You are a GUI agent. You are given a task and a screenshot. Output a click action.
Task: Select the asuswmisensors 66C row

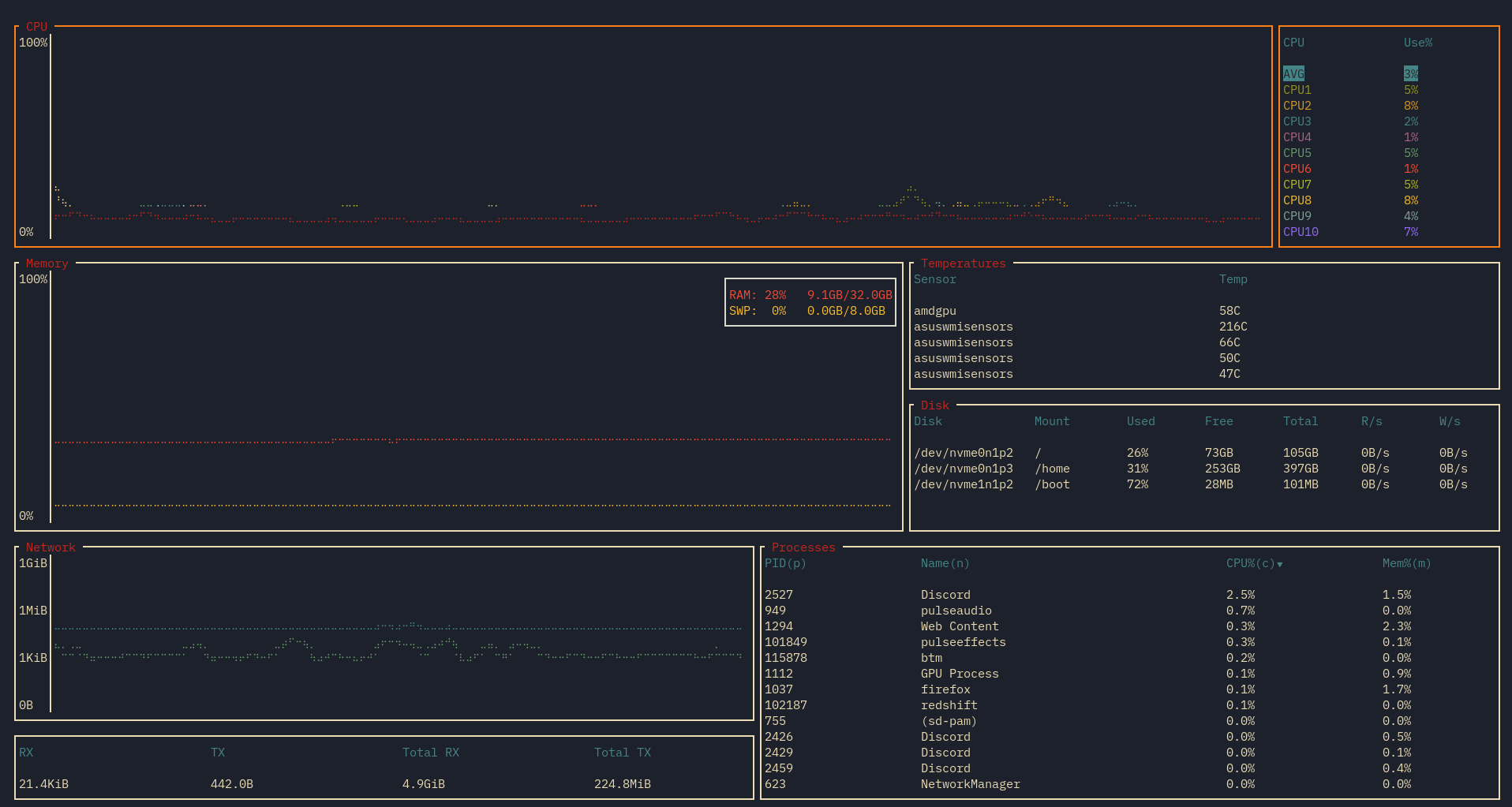pos(1203,342)
